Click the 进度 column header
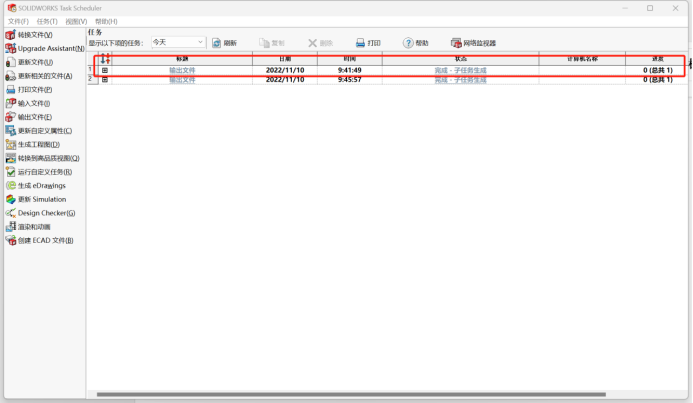693x403 pixels. (657, 58)
